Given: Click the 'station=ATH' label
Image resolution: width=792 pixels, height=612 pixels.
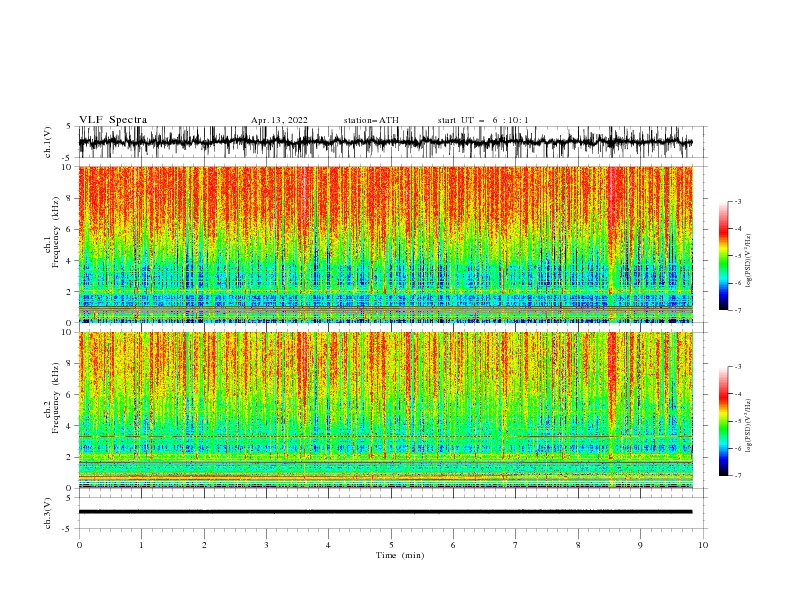Looking at the screenshot, I should coord(371,120).
